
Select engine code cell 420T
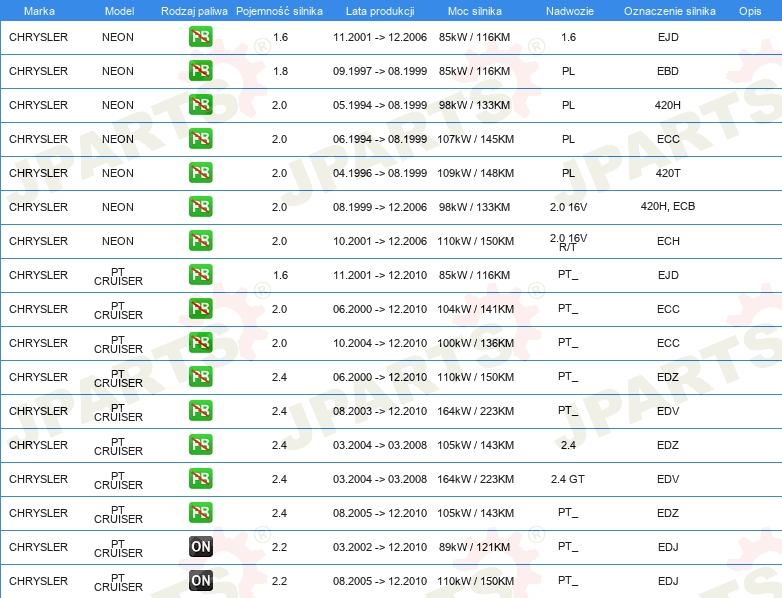coord(668,173)
